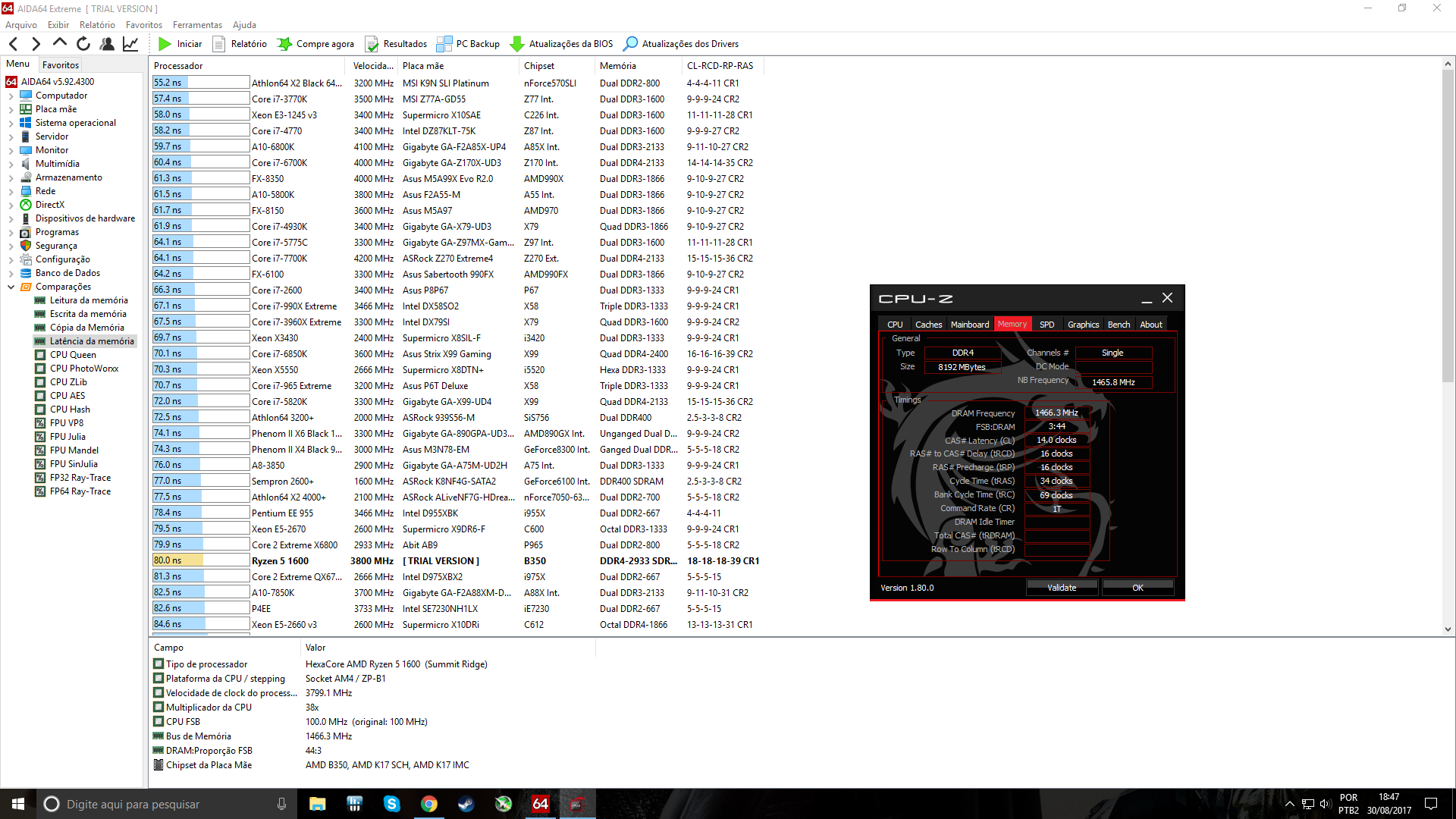Switch to the Favoritos tab
Screen dimensions: 1456x819
61,65
